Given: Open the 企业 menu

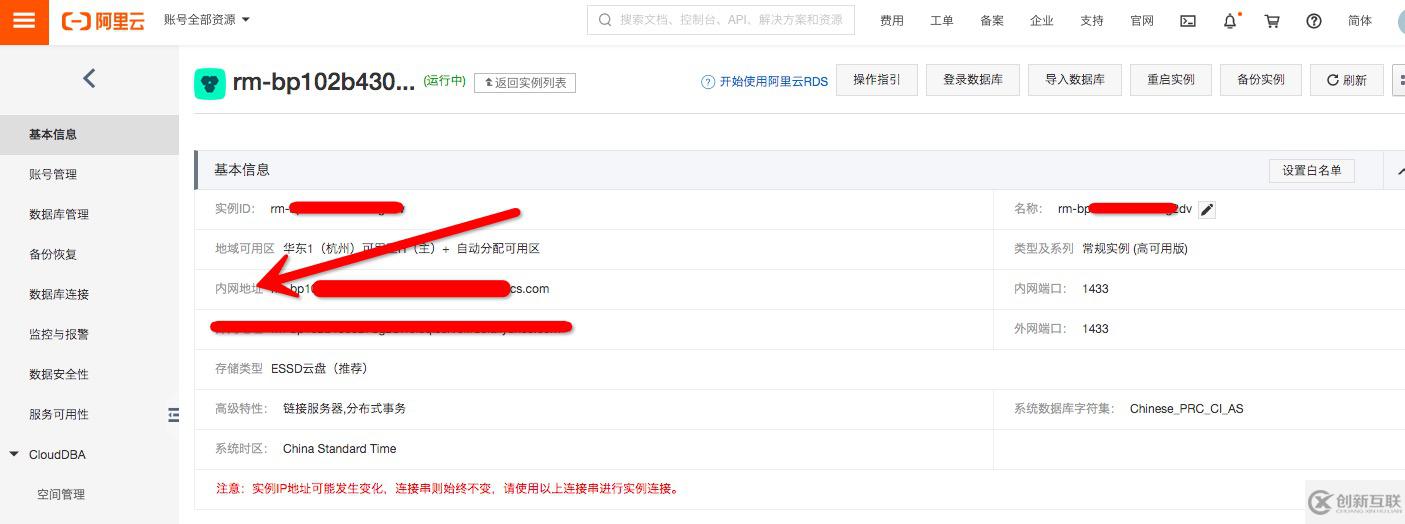Looking at the screenshot, I should coord(1042,21).
